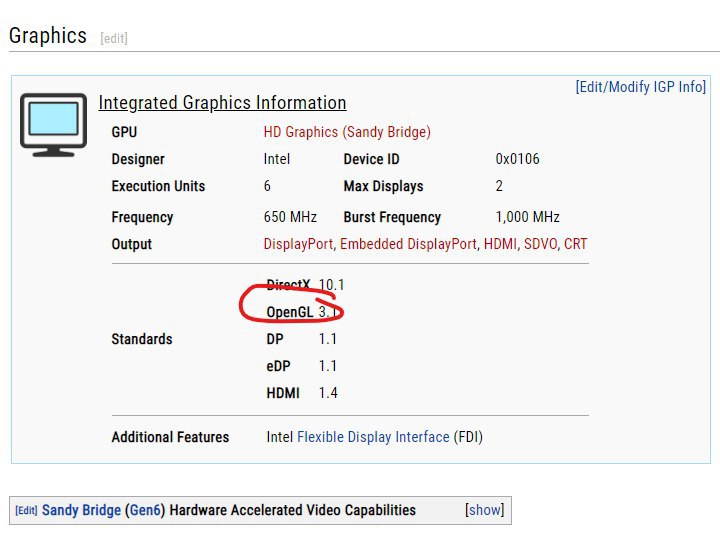Screen dimensions: 720x551
Task: Click the Designer value Intel
Action: (x=277, y=159)
